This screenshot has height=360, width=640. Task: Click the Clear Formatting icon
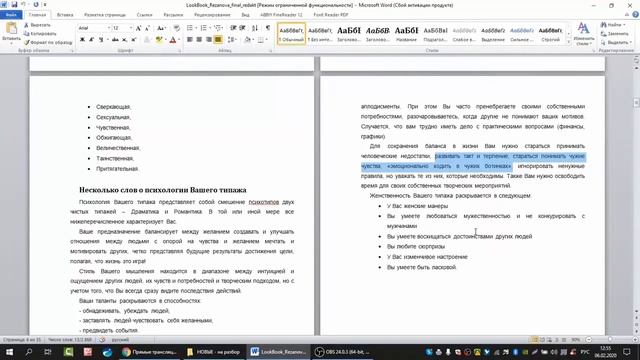176,28
